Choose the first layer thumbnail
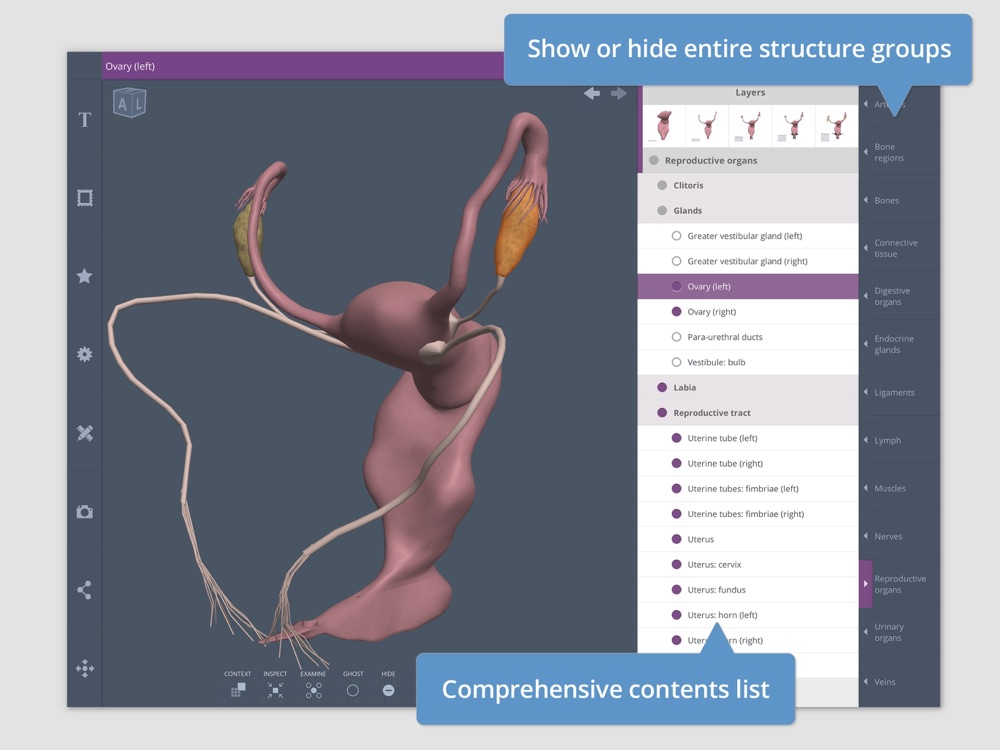This screenshot has width=1000, height=750. (664, 126)
